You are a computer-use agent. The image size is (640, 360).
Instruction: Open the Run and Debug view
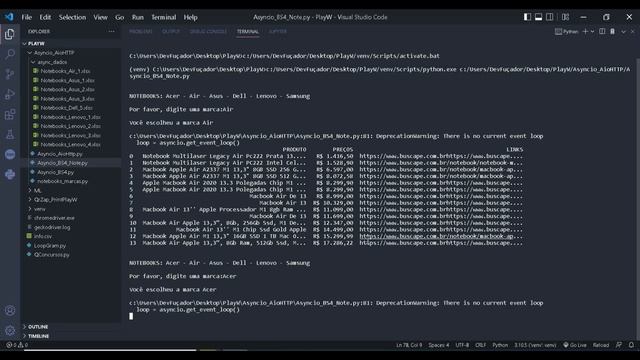(10, 94)
